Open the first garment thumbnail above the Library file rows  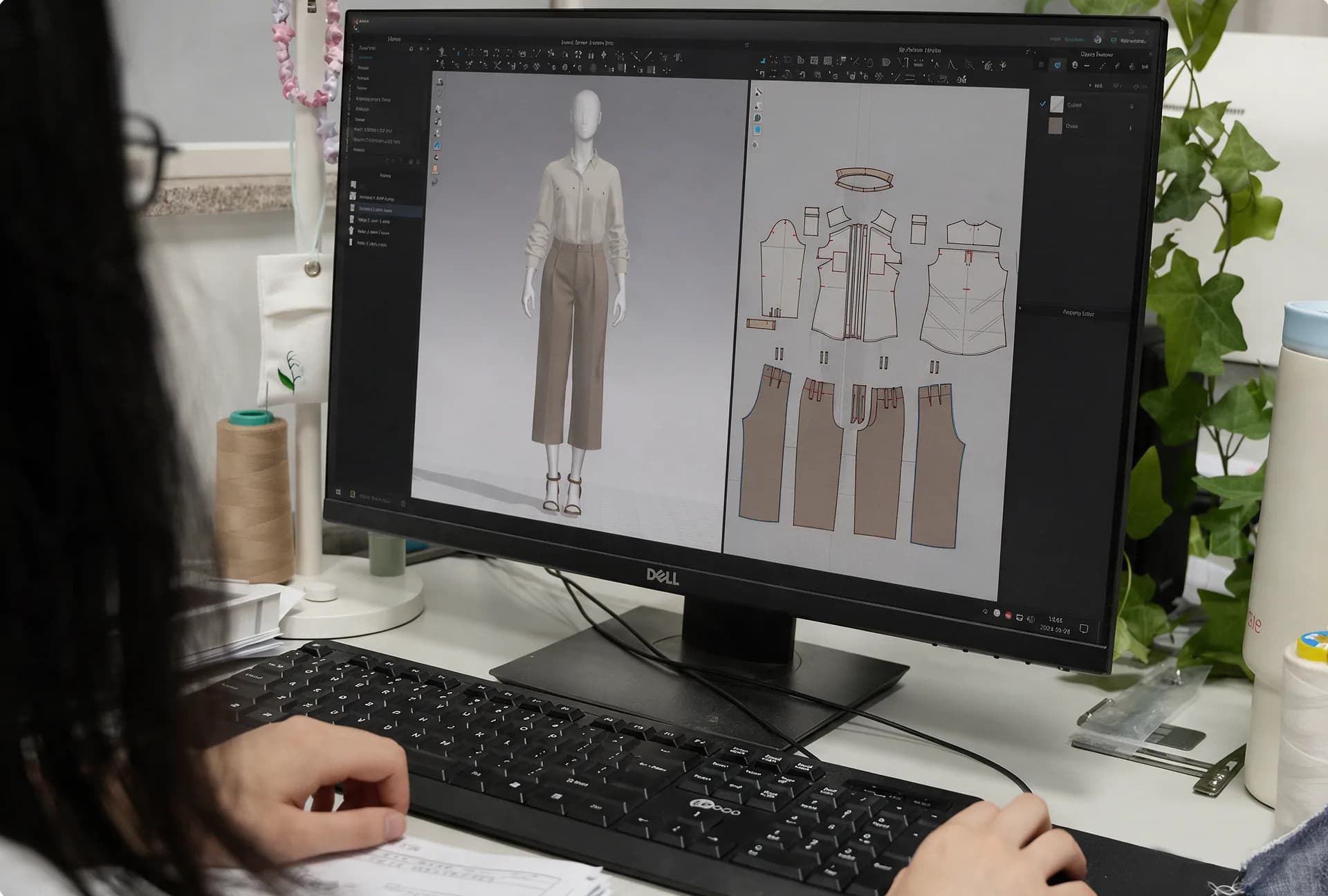click(x=353, y=185)
